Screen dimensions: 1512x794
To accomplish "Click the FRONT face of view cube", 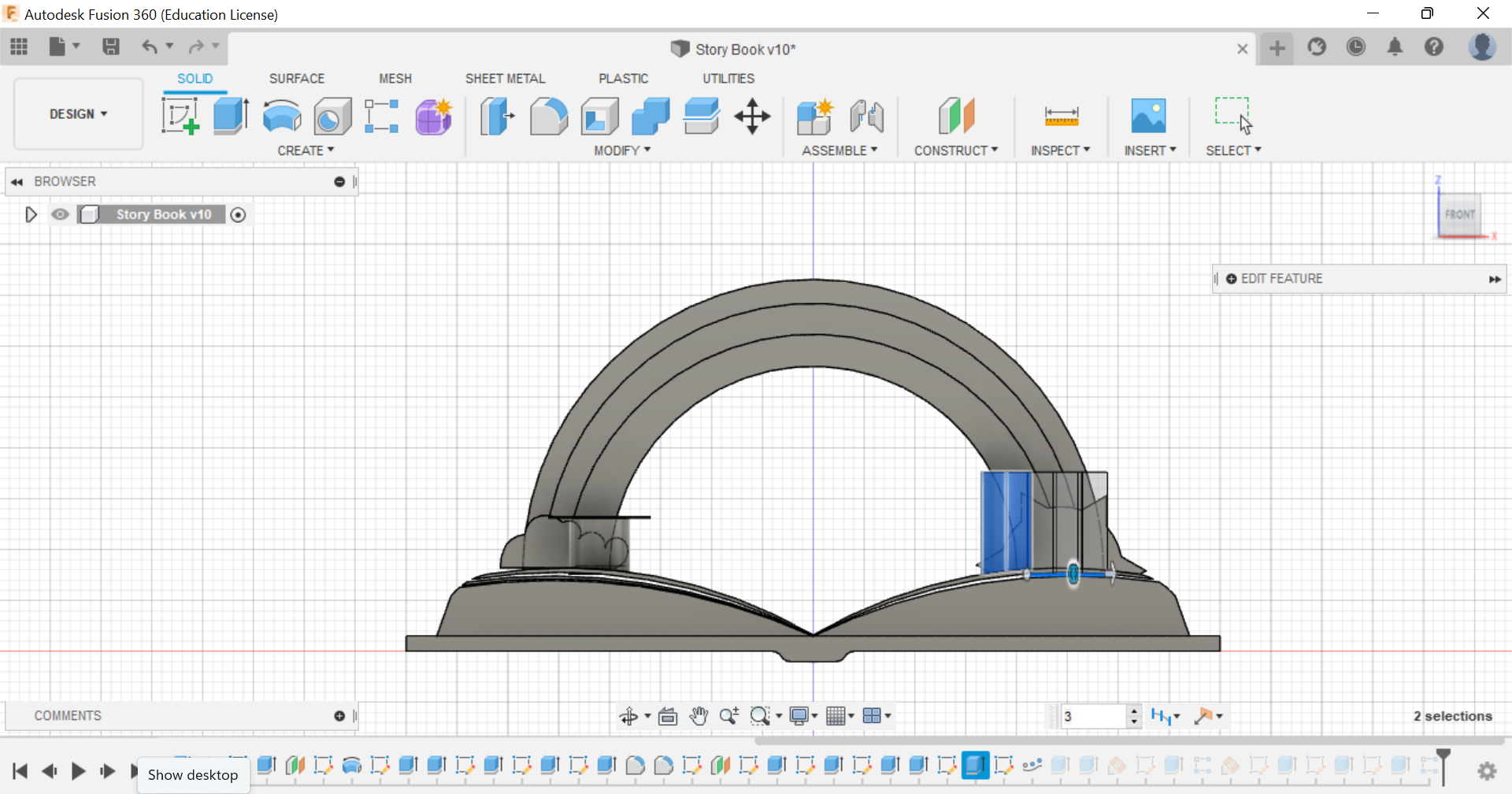I will click(1459, 214).
